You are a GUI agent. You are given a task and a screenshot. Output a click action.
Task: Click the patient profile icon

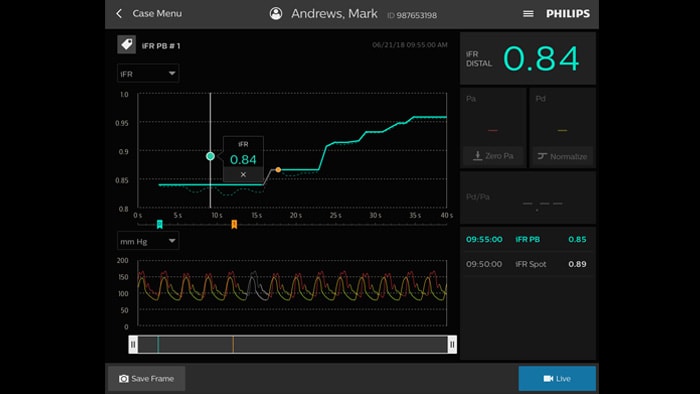tap(276, 13)
